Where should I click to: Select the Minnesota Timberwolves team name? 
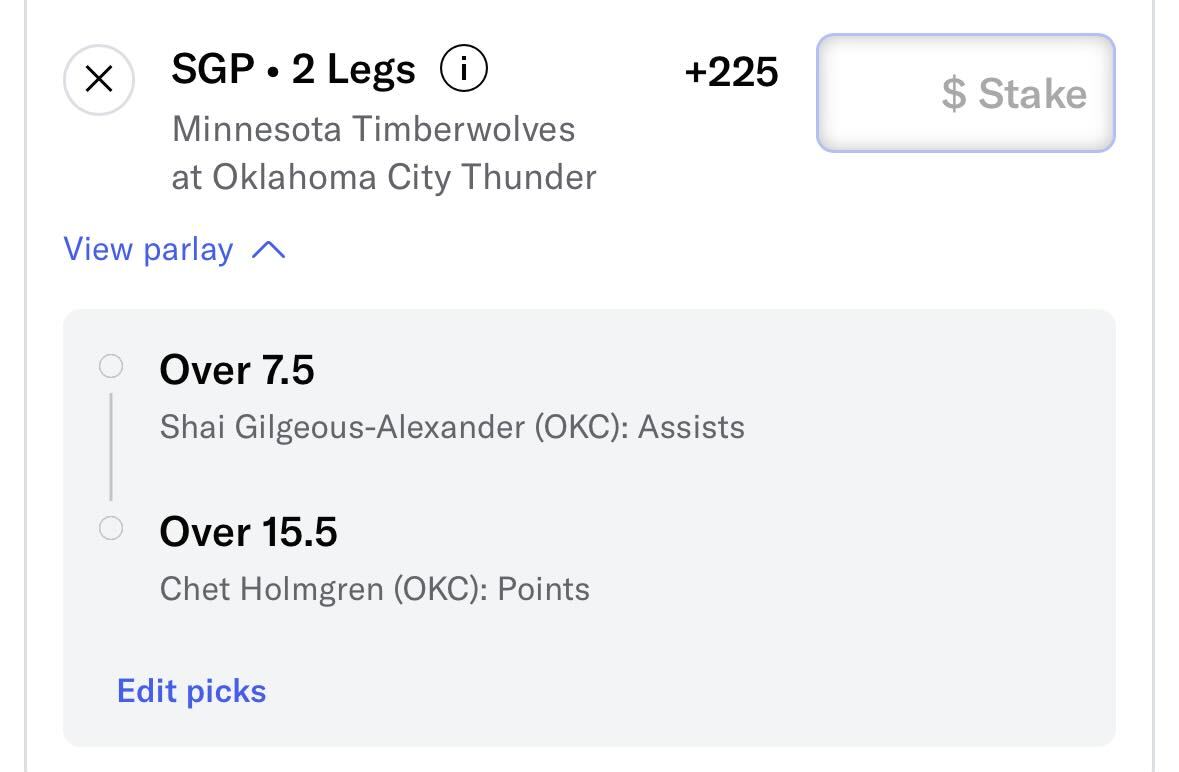374,129
